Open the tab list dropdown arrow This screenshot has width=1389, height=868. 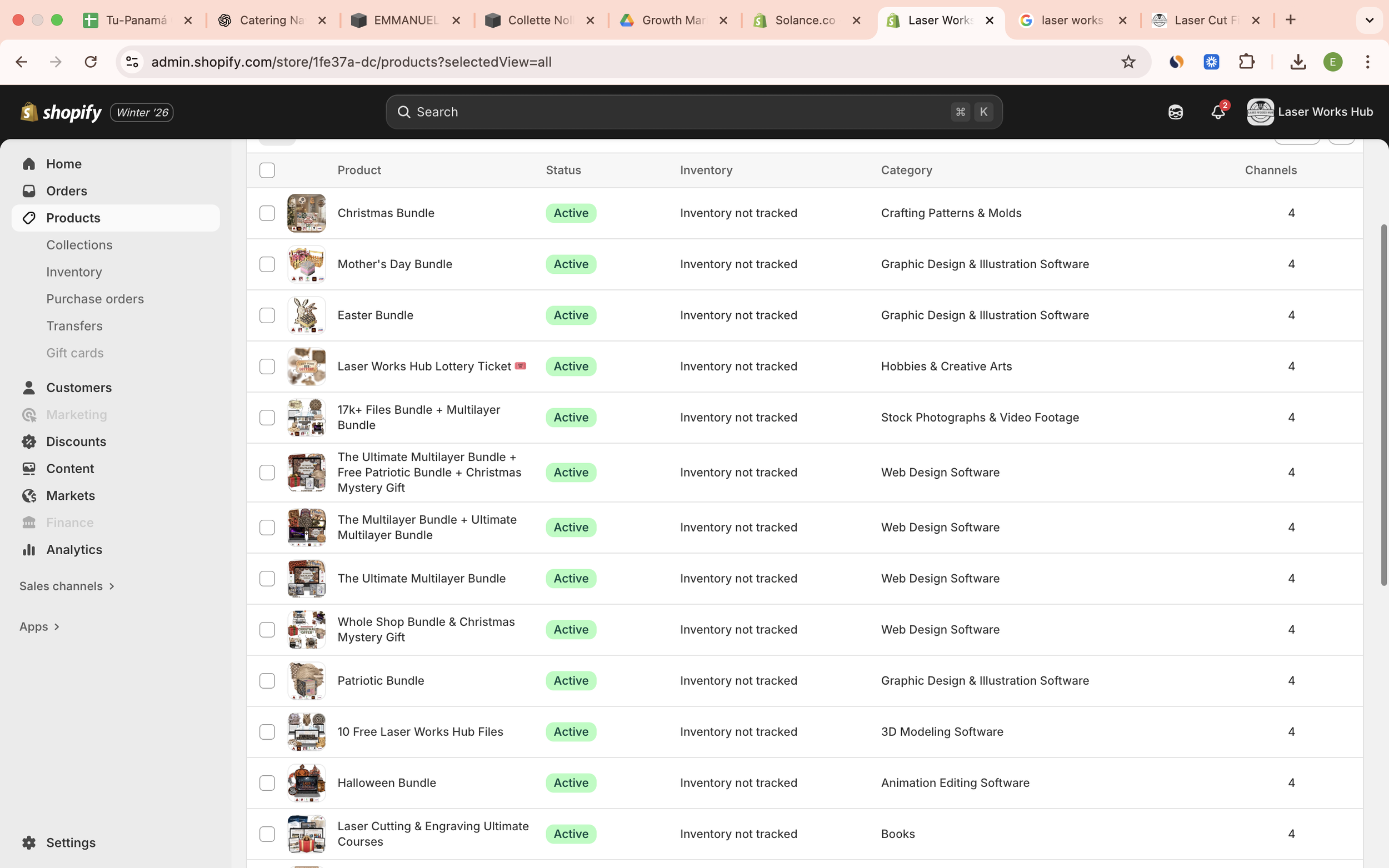click(1369, 20)
